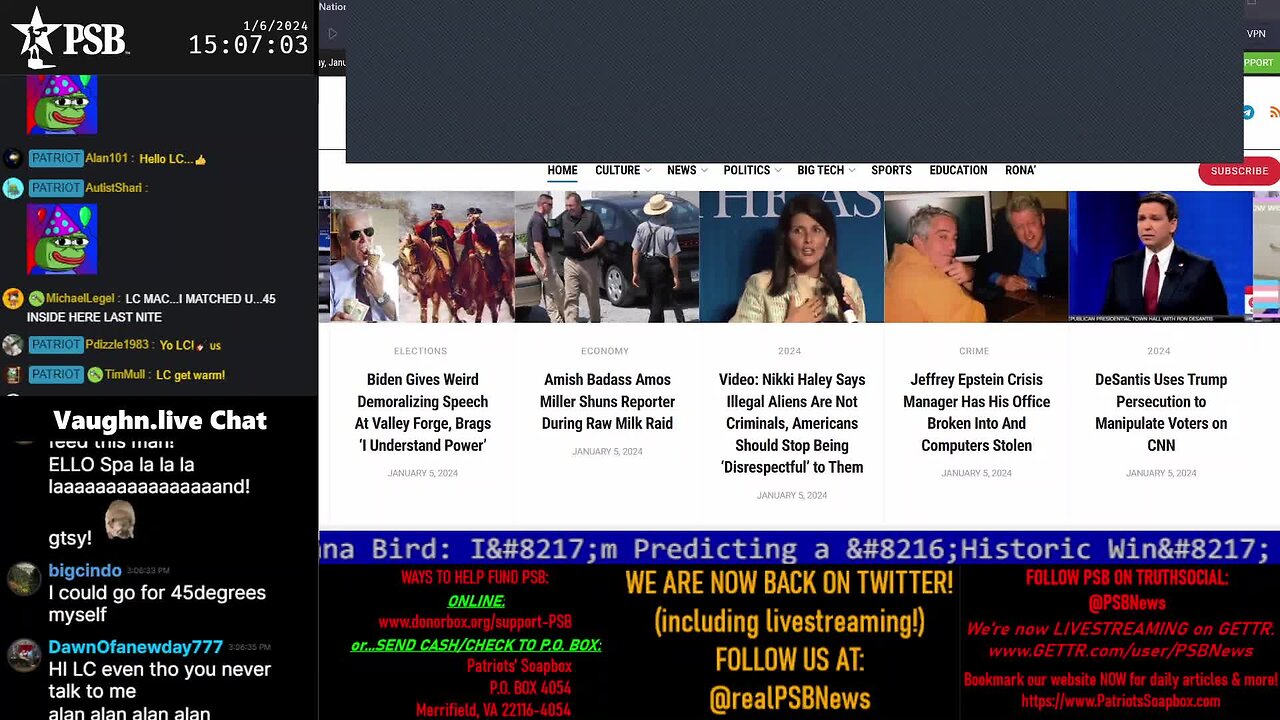Screen dimensions: 1280x720
Task: Click the ELECTIONS category label
Action: click(x=420, y=351)
